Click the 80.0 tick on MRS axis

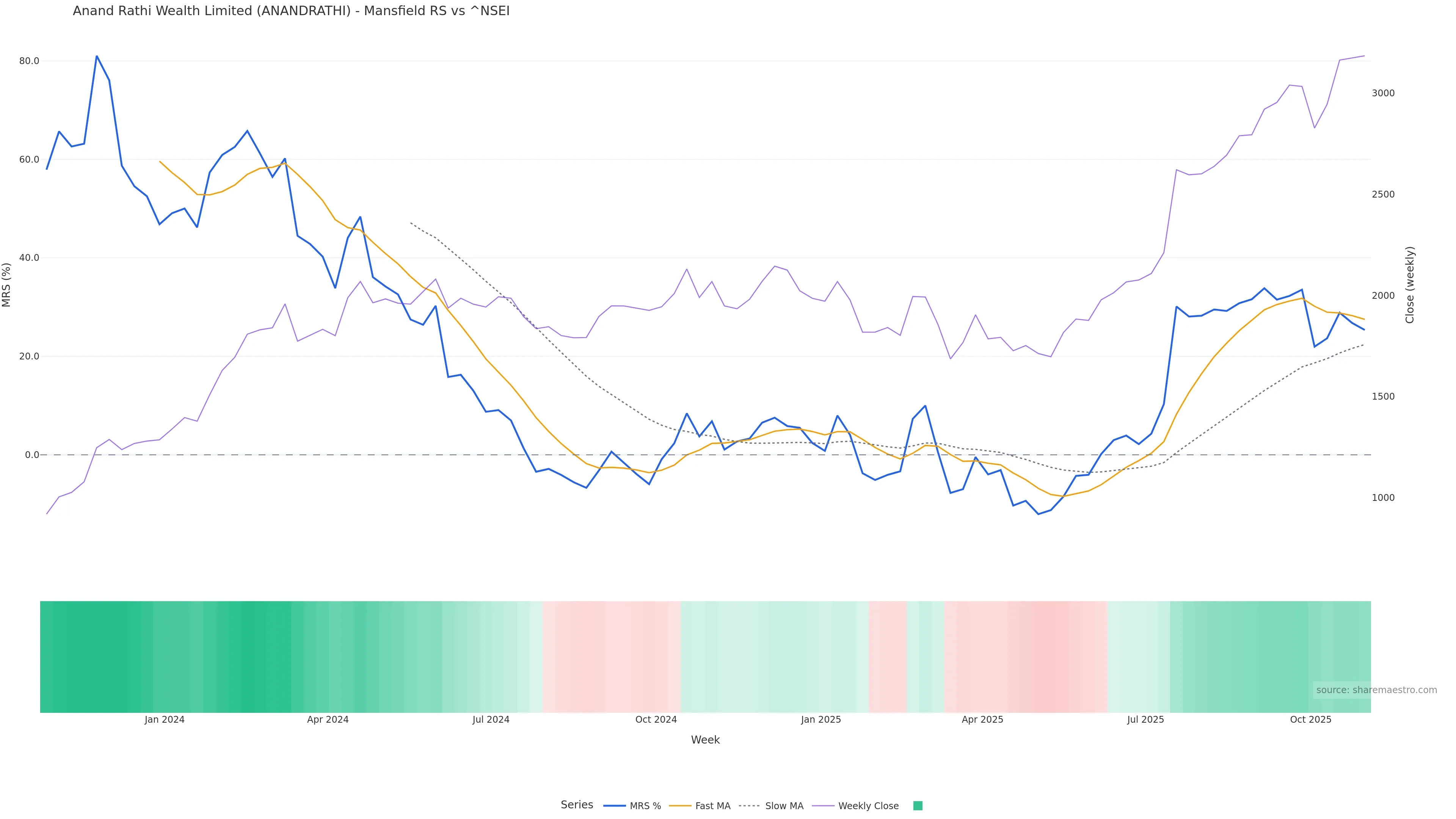29,61
